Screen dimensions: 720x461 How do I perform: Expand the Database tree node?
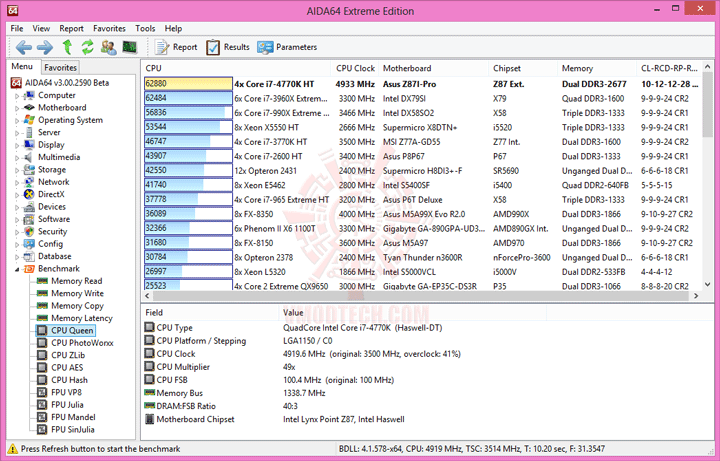click(x=17, y=257)
